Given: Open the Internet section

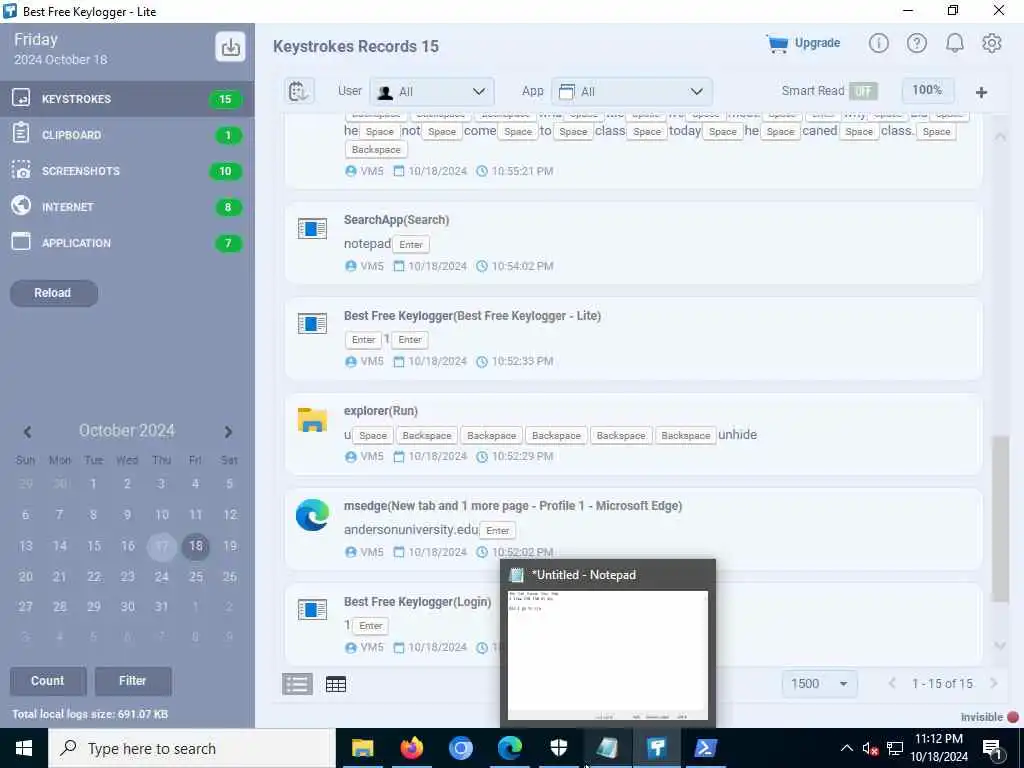Looking at the screenshot, I should (x=127, y=207).
